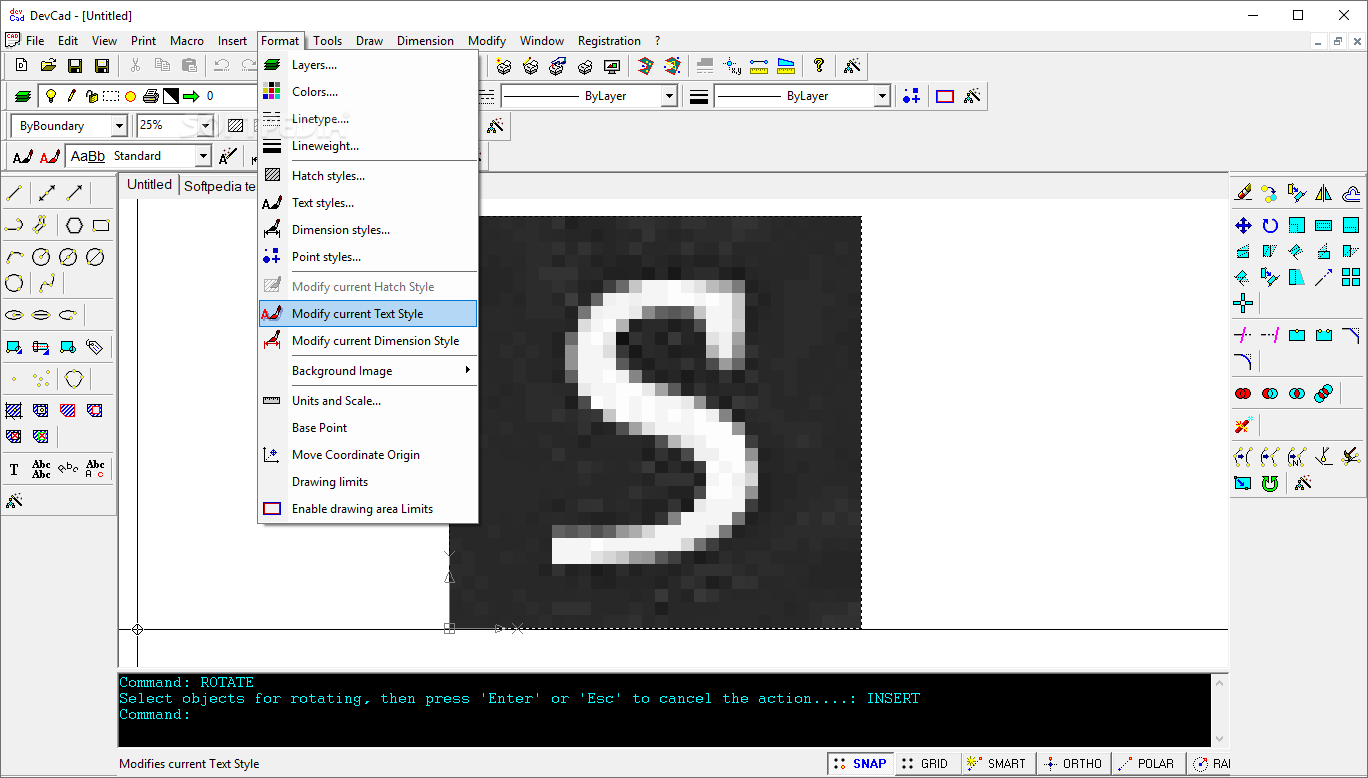
Task: Choose Dimension styles... entry
Action: 368,230
